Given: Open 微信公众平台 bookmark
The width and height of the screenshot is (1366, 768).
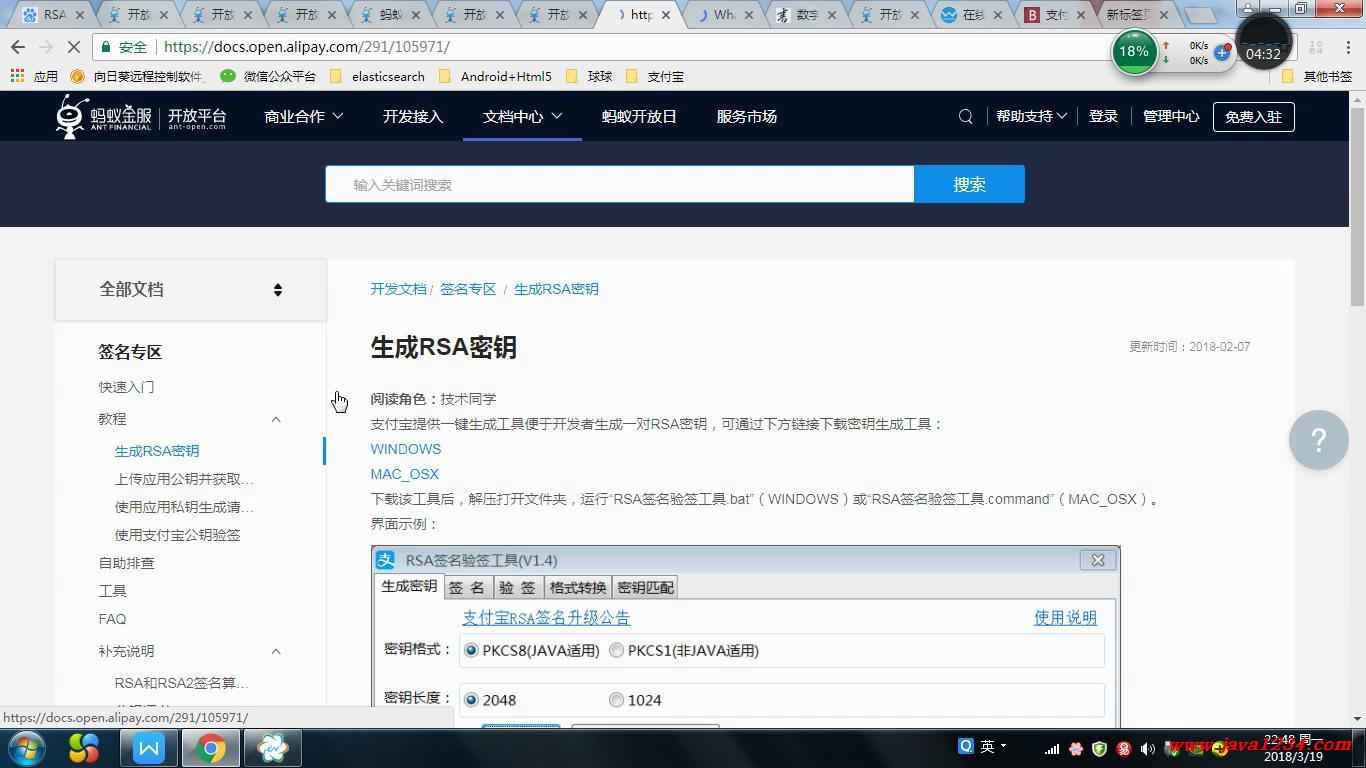Looking at the screenshot, I should (268, 76).
